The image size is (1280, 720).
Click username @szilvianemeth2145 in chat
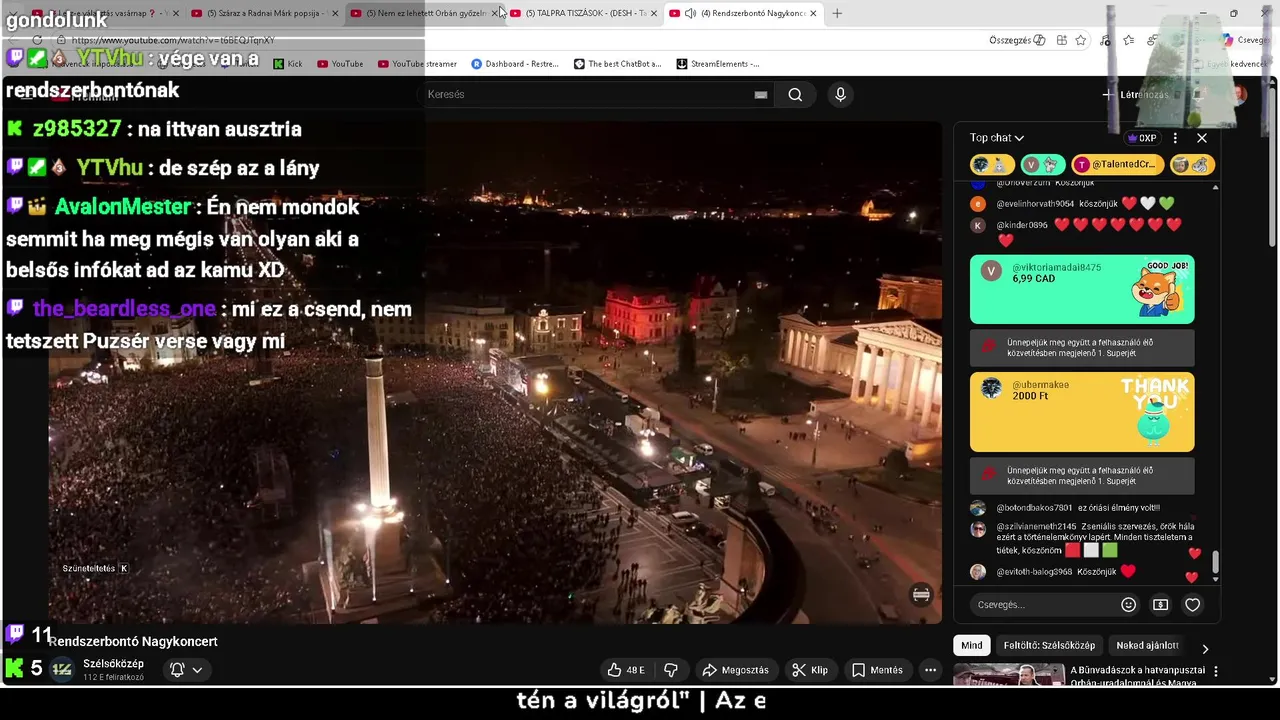pyautogui.click(x=1036, y=527)
